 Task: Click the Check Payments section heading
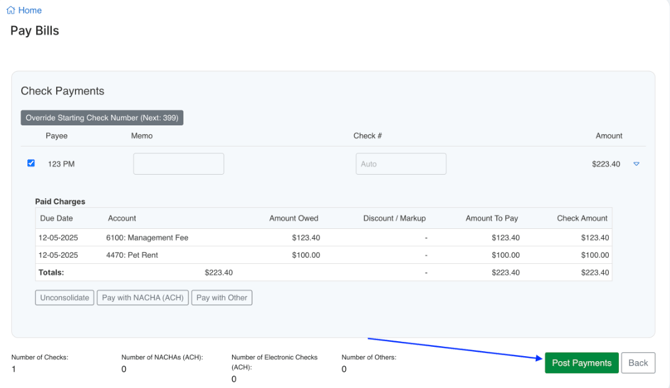click(62, 91)
